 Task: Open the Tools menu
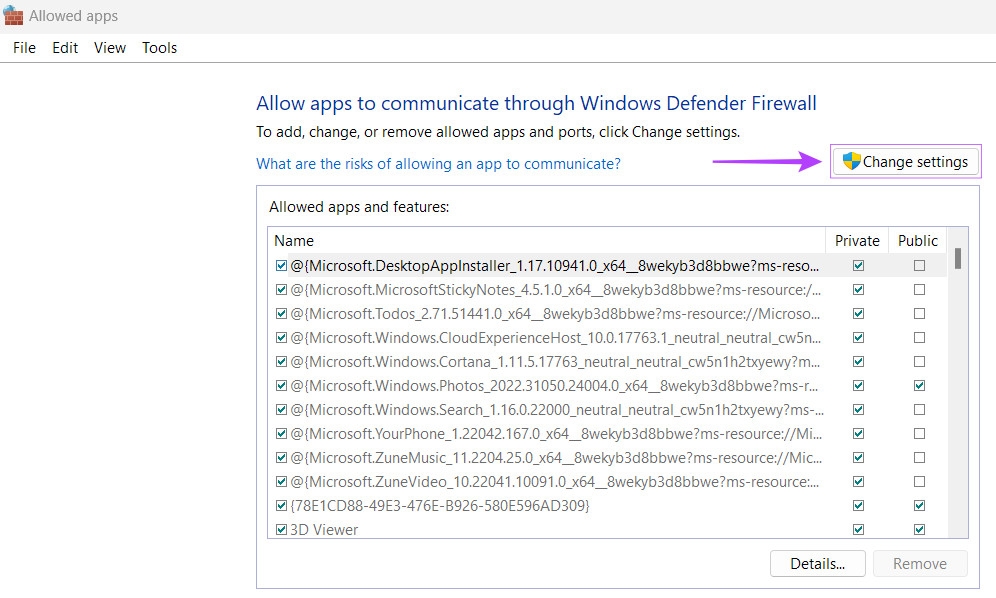click(x=159, y=48)
